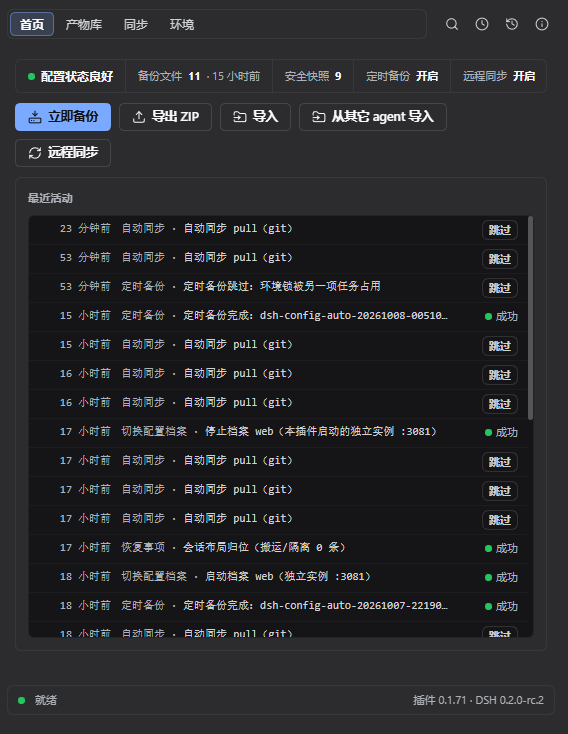
Task: Click the 备份文件 11 statistic
Action: tap(199, 76)
